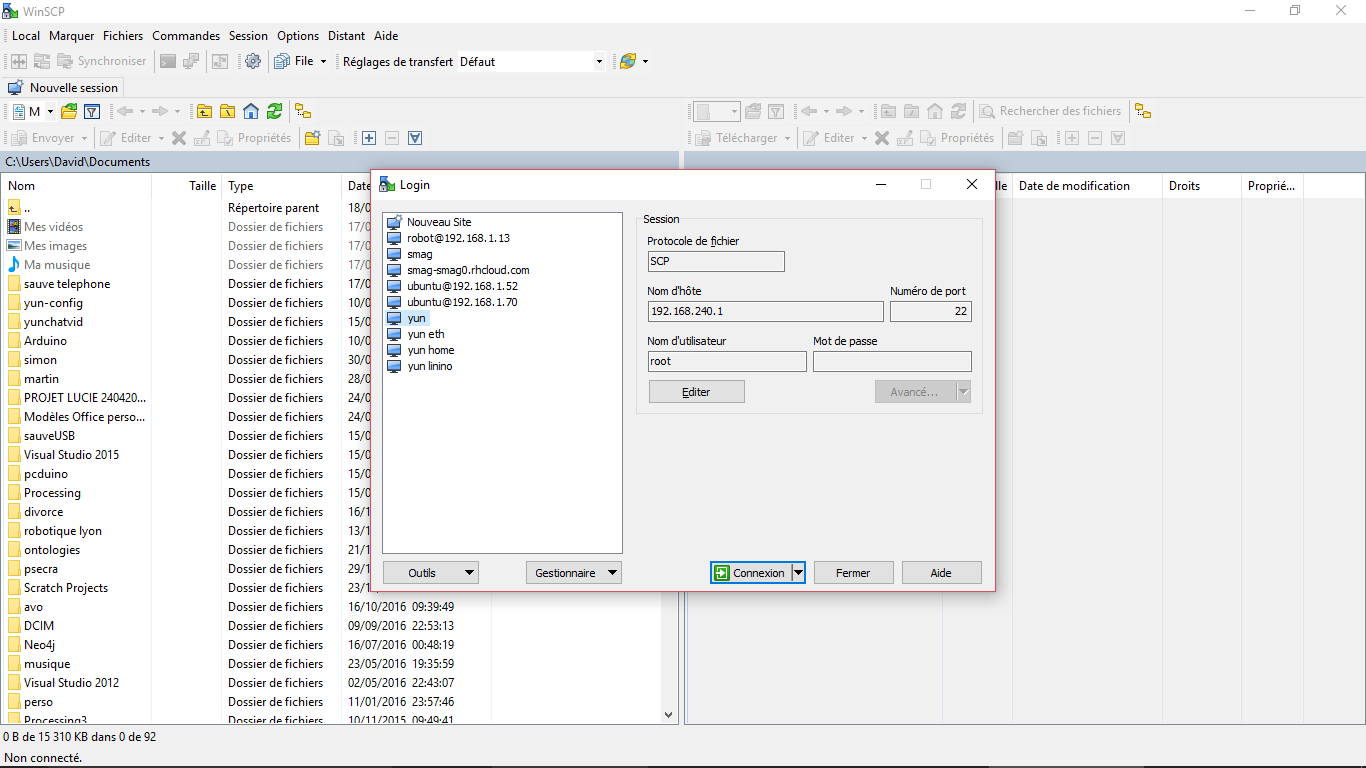Toggle the local directory tree icon
The image size is (1366, 768).
pyautogui.click(x=302, y=111)
